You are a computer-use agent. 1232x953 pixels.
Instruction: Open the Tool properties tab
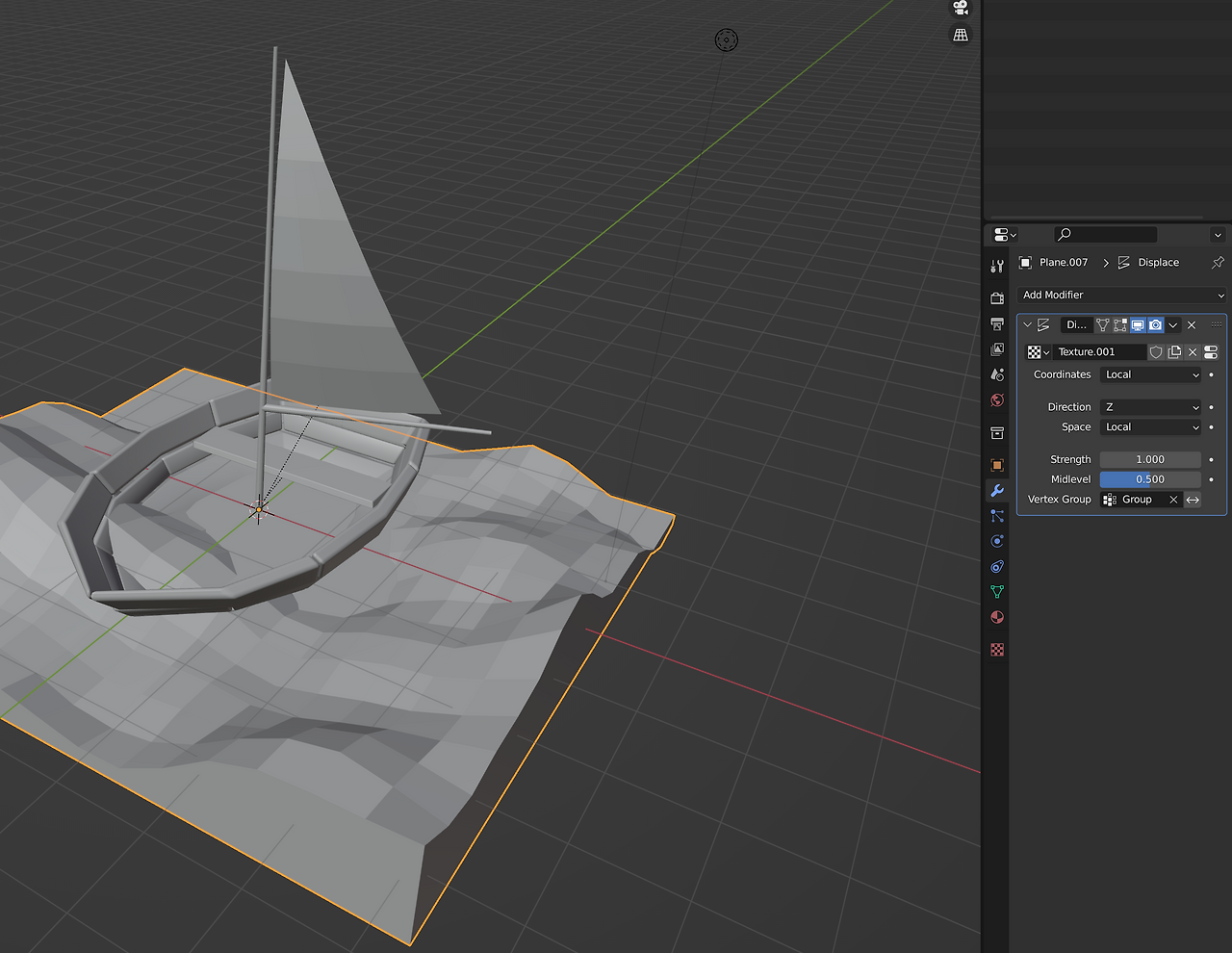(x=997, y=267)
